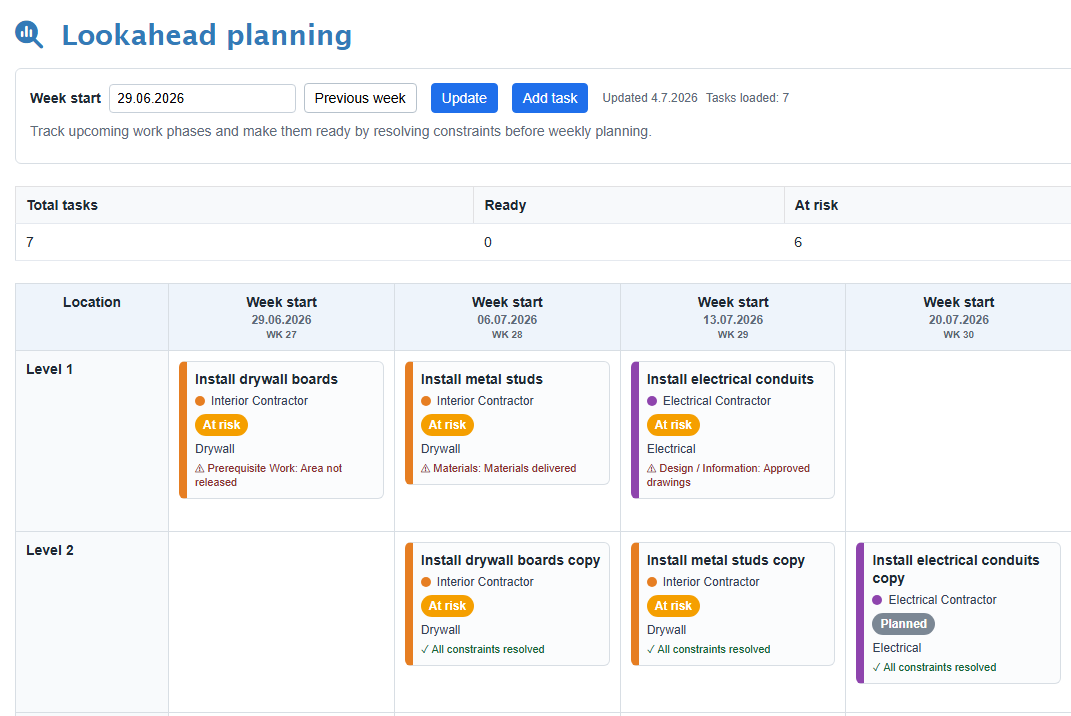Screen dimensions: 1071x716
Task: Click the Tasks loaded: 7 text
Action: pyautogui.click(x=747, y=98)
